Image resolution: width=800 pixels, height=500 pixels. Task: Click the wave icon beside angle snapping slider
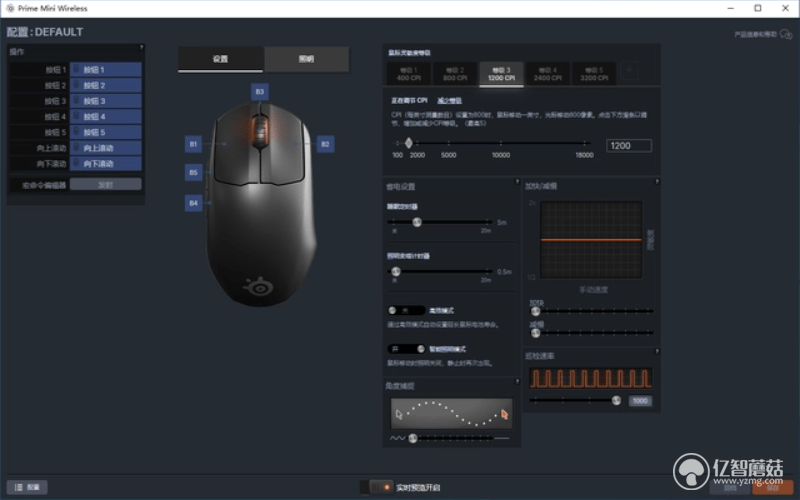tap(397, 438)
